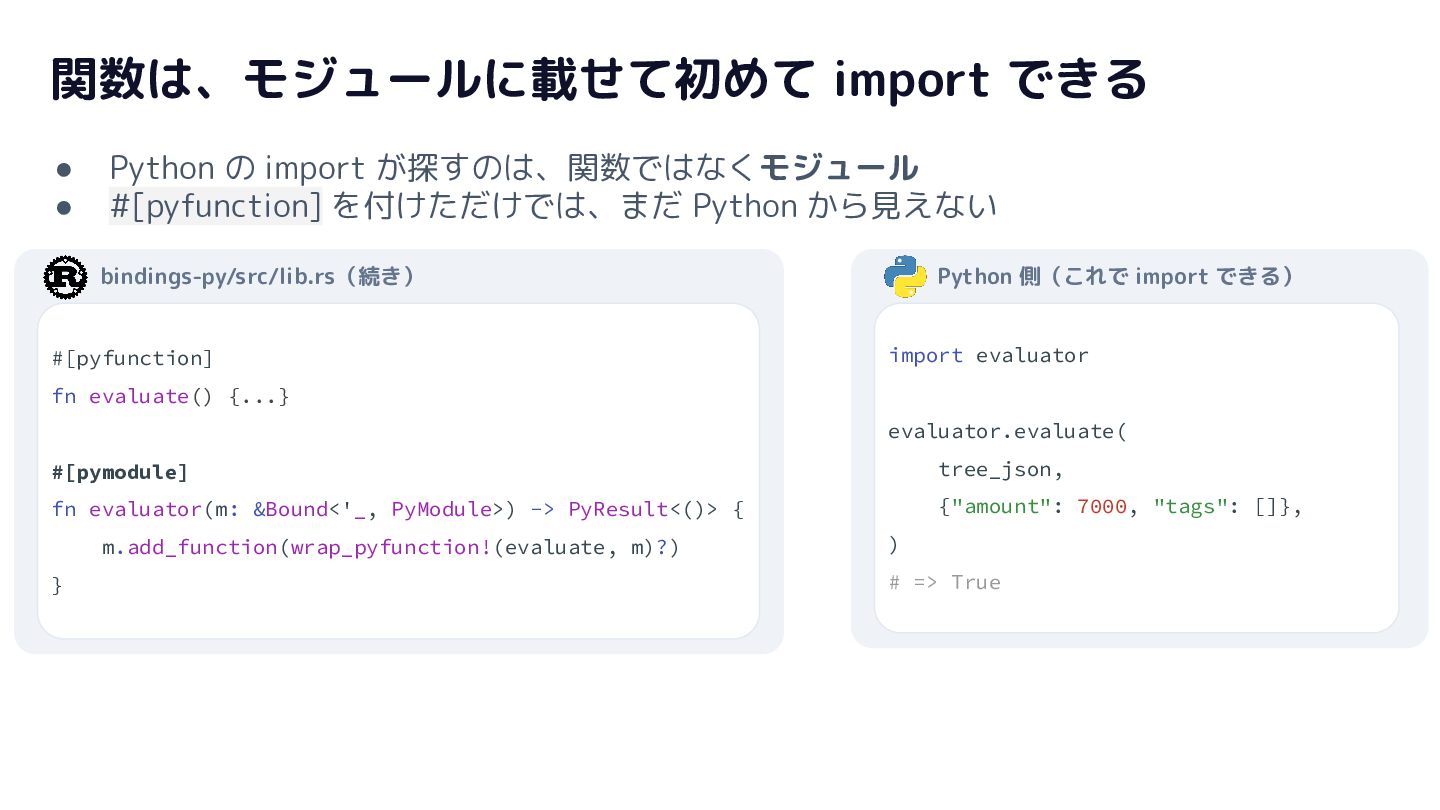Click the highlighted "#[pyfunction]" in the bullet list

pyautogui.click(x=216, y=206)
